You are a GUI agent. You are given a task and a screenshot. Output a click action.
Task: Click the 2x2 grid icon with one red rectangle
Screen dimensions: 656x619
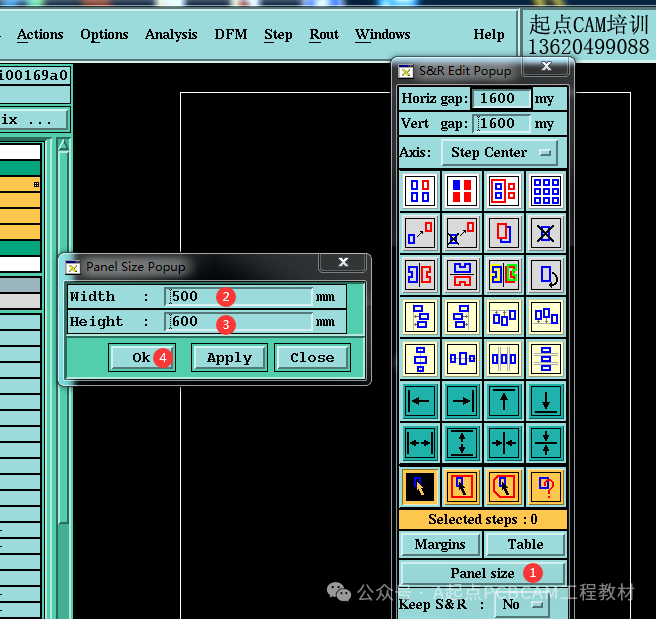pyautogui.click(x=420, y=191)
